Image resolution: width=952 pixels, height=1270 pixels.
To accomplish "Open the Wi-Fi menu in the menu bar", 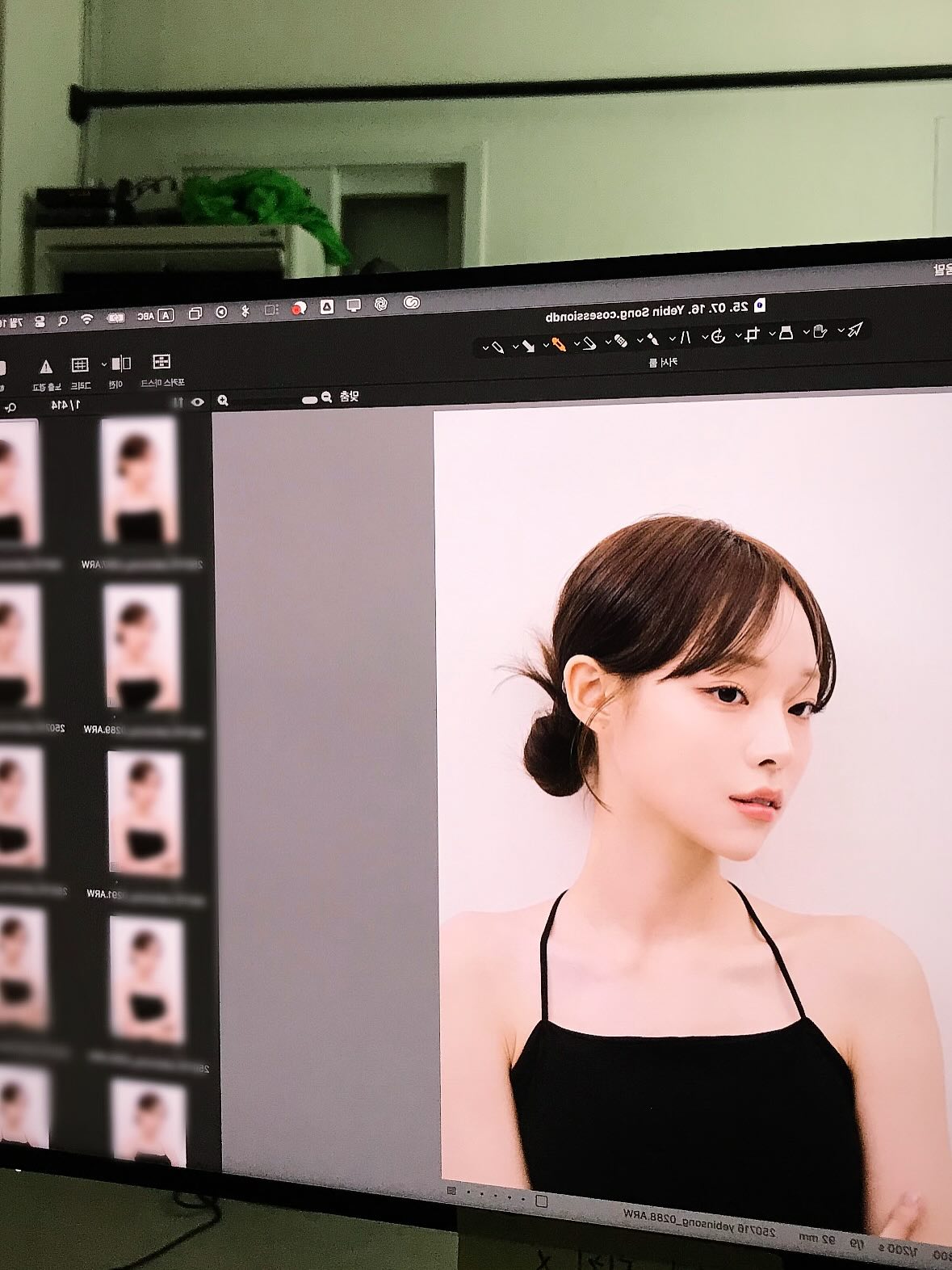I will point(86,319).
